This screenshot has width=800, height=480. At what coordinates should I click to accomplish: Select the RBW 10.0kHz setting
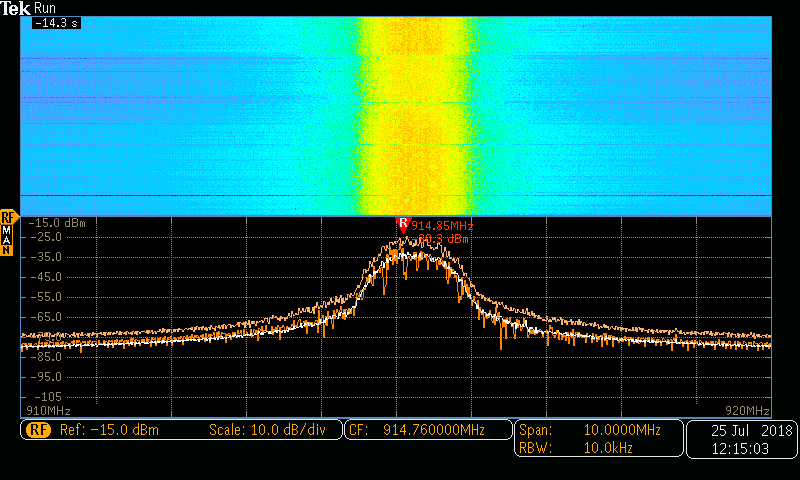point(589,448)
